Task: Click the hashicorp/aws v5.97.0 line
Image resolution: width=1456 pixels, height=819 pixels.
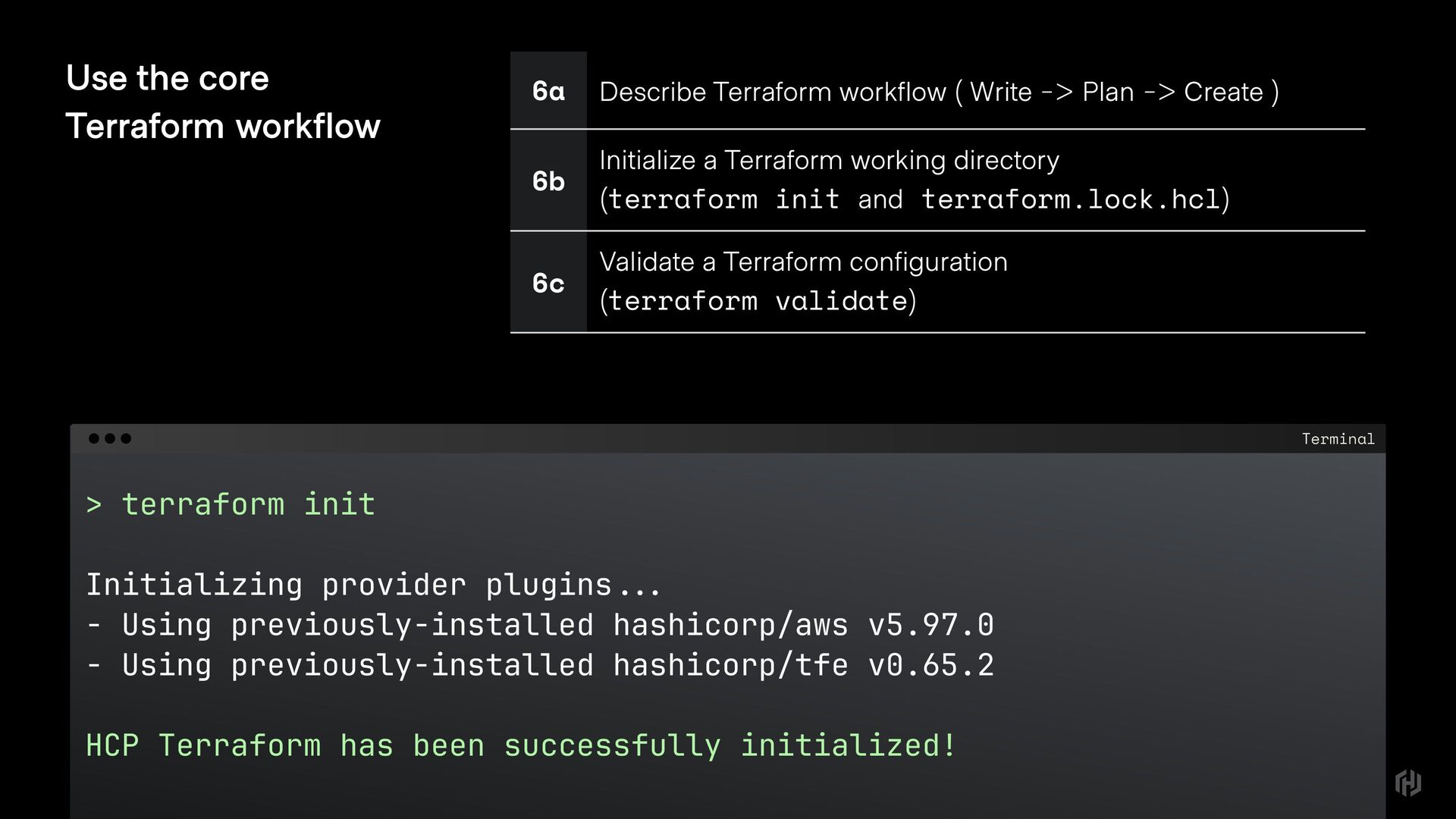Action: tap(540, 625)
